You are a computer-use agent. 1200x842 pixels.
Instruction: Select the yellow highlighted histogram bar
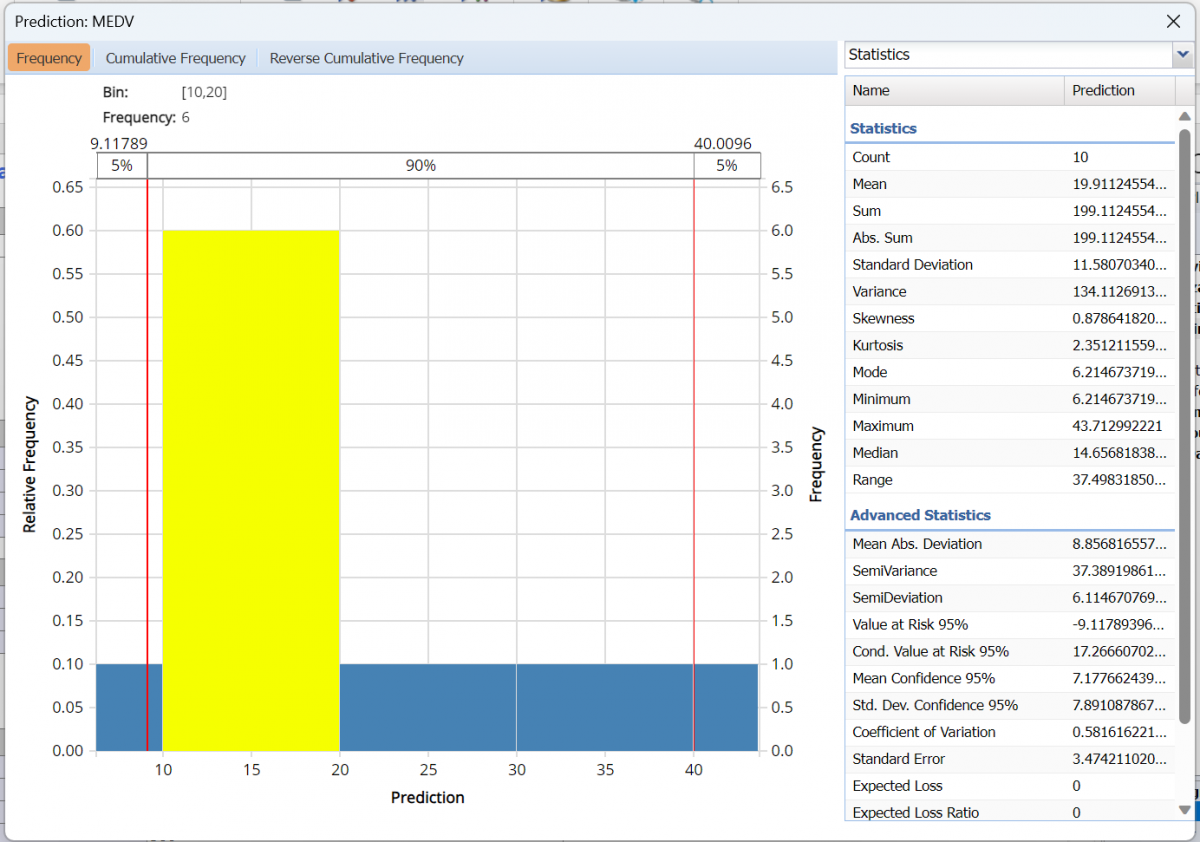click(251, 490)
